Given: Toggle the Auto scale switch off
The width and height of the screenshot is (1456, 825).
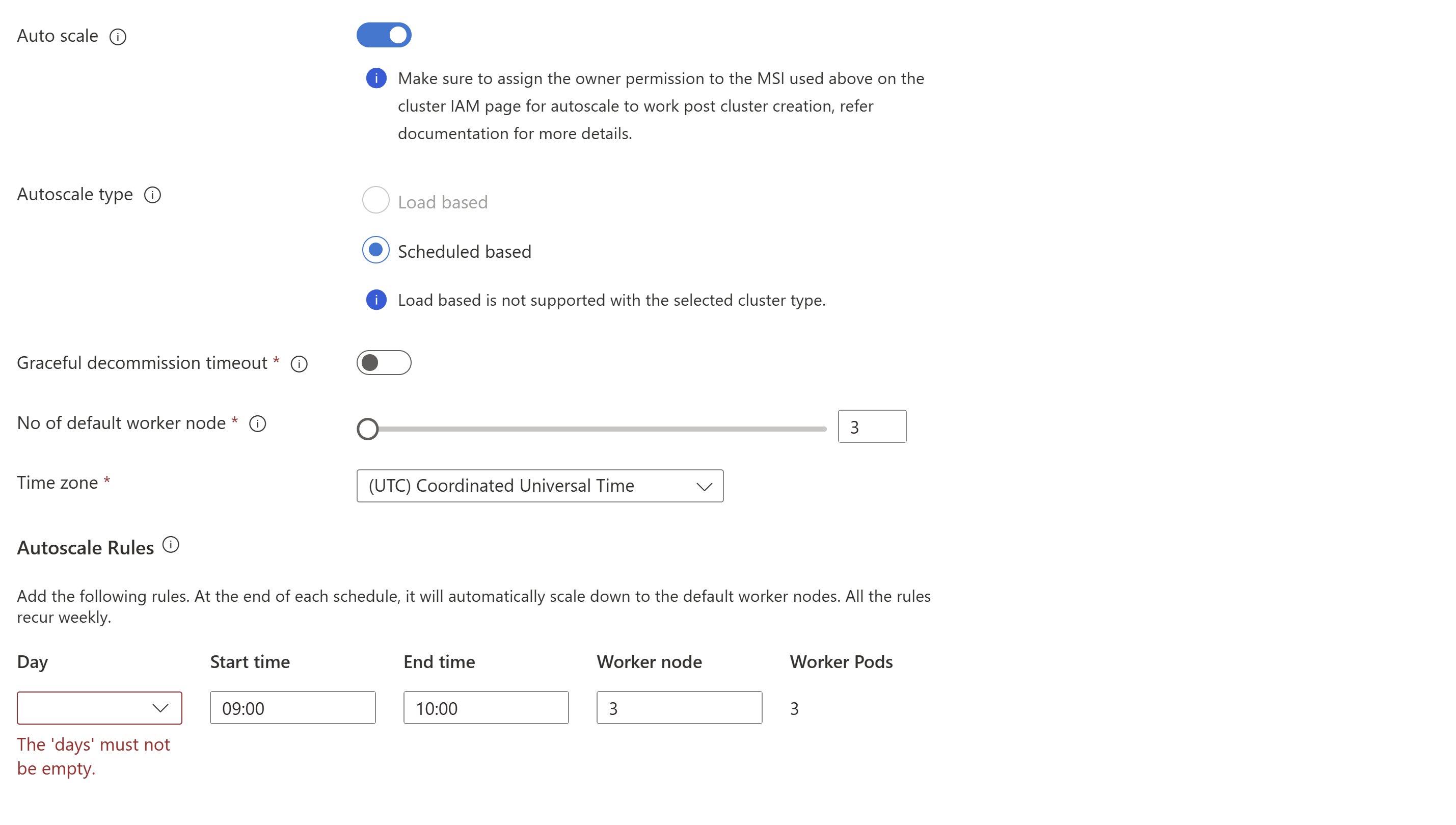Looking at the screenshot, I should pyautogui.click(x=384, y=35).
